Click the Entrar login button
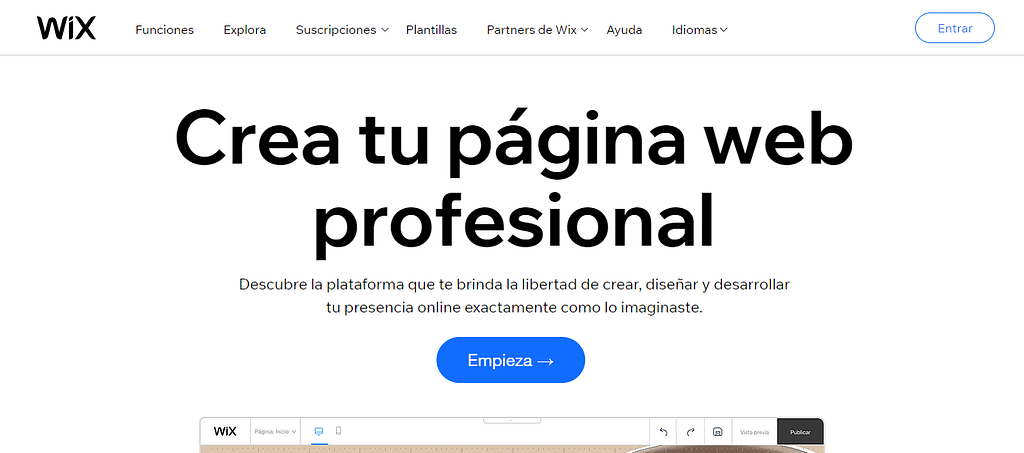 (x=955, y=28)
